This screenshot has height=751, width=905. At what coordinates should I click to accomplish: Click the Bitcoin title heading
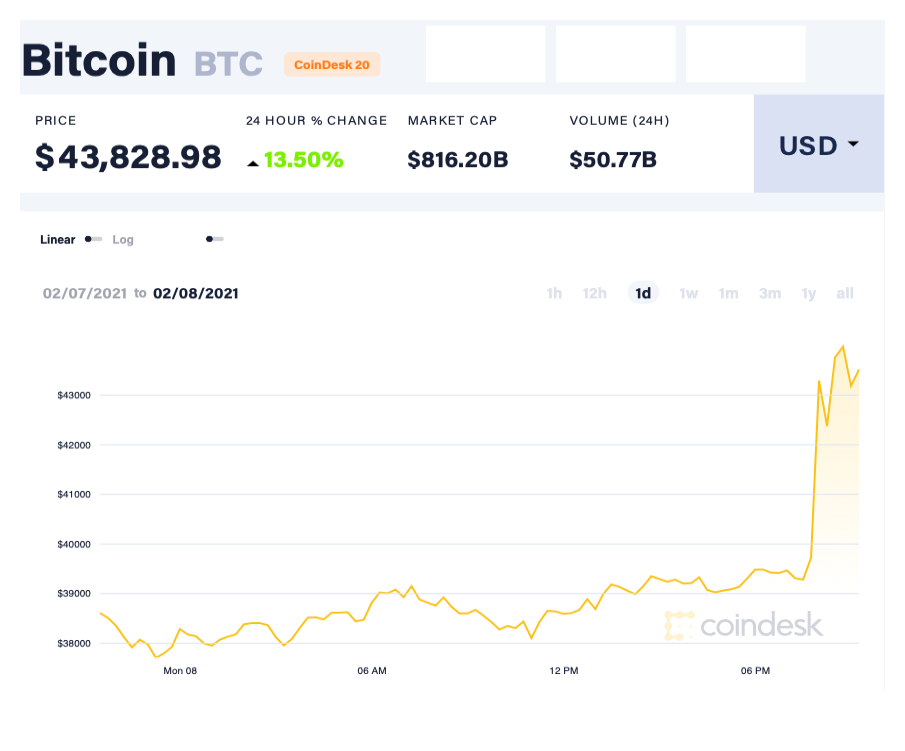[x=98, y=60]
